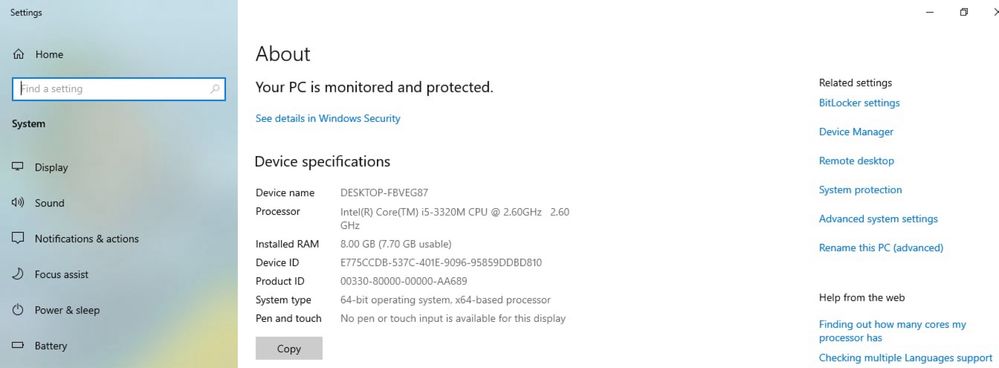999x368 pixels.
Task: Select the Sound speaker icon
Action: click(18, 203)
